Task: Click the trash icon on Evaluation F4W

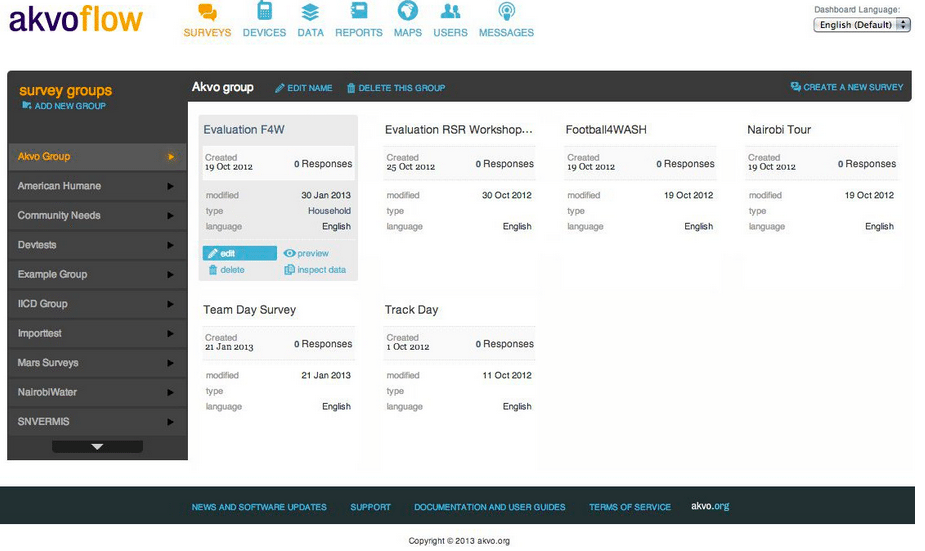Action: click(213, 270)
